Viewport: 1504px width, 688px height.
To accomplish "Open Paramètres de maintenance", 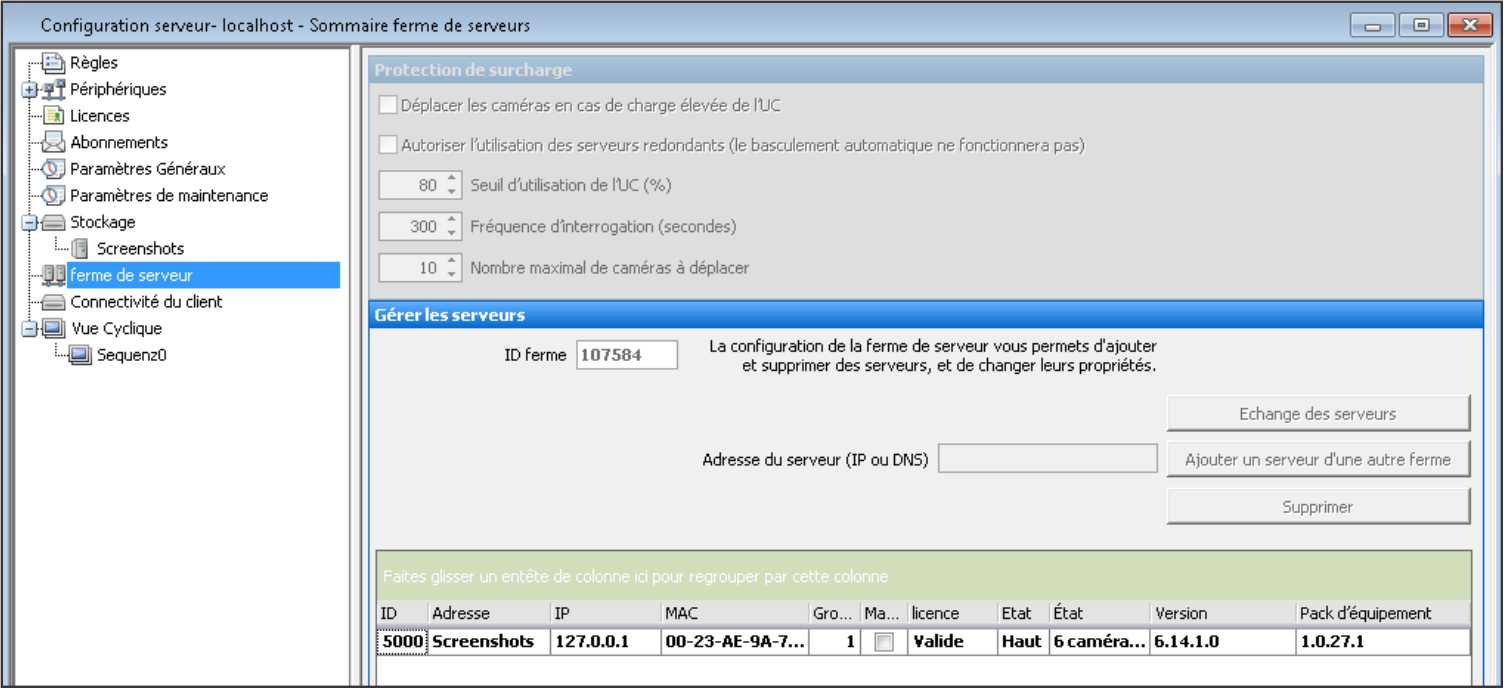I will (169, 195).
